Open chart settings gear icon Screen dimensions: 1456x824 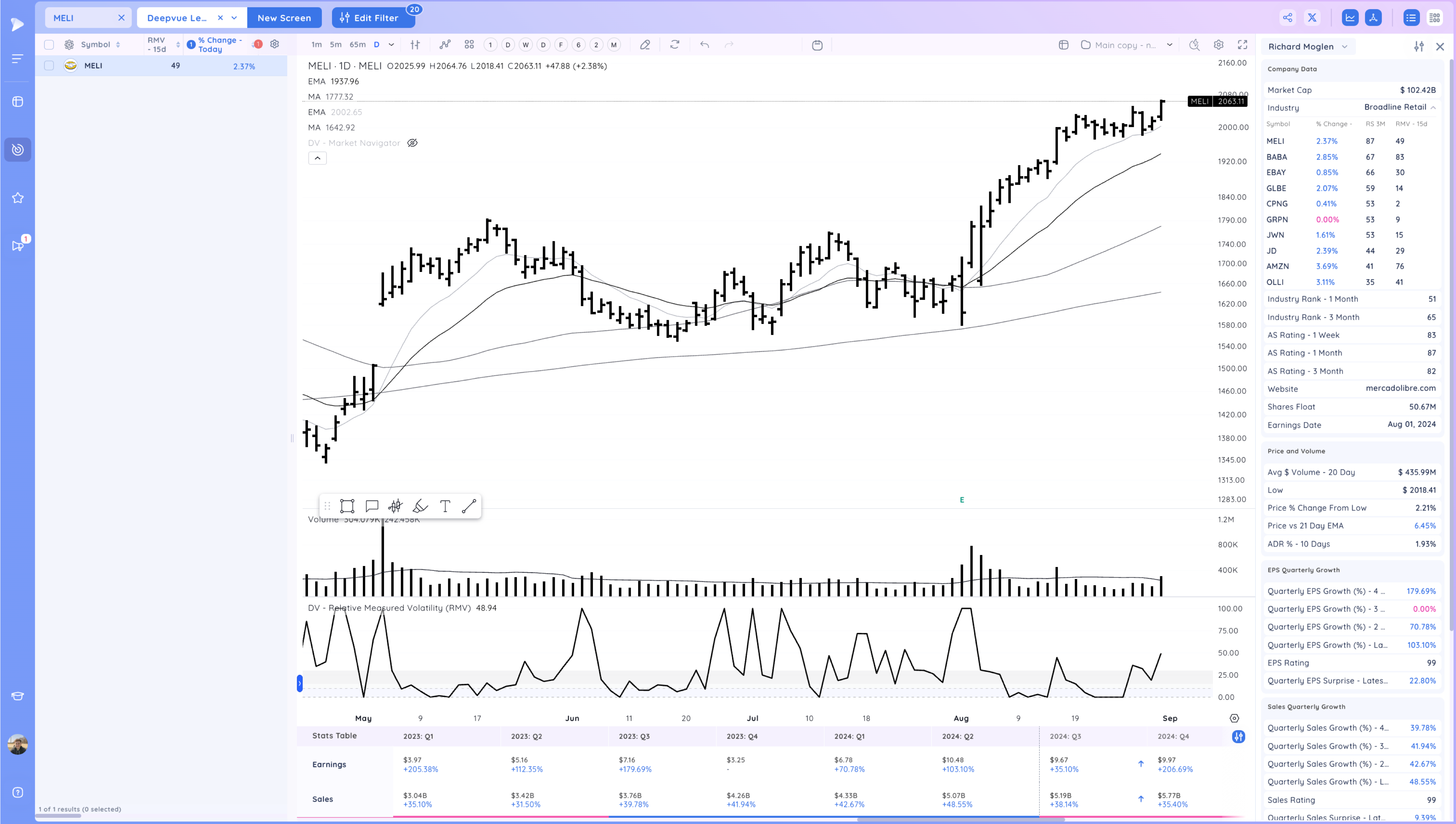[x=1218, y=45]
